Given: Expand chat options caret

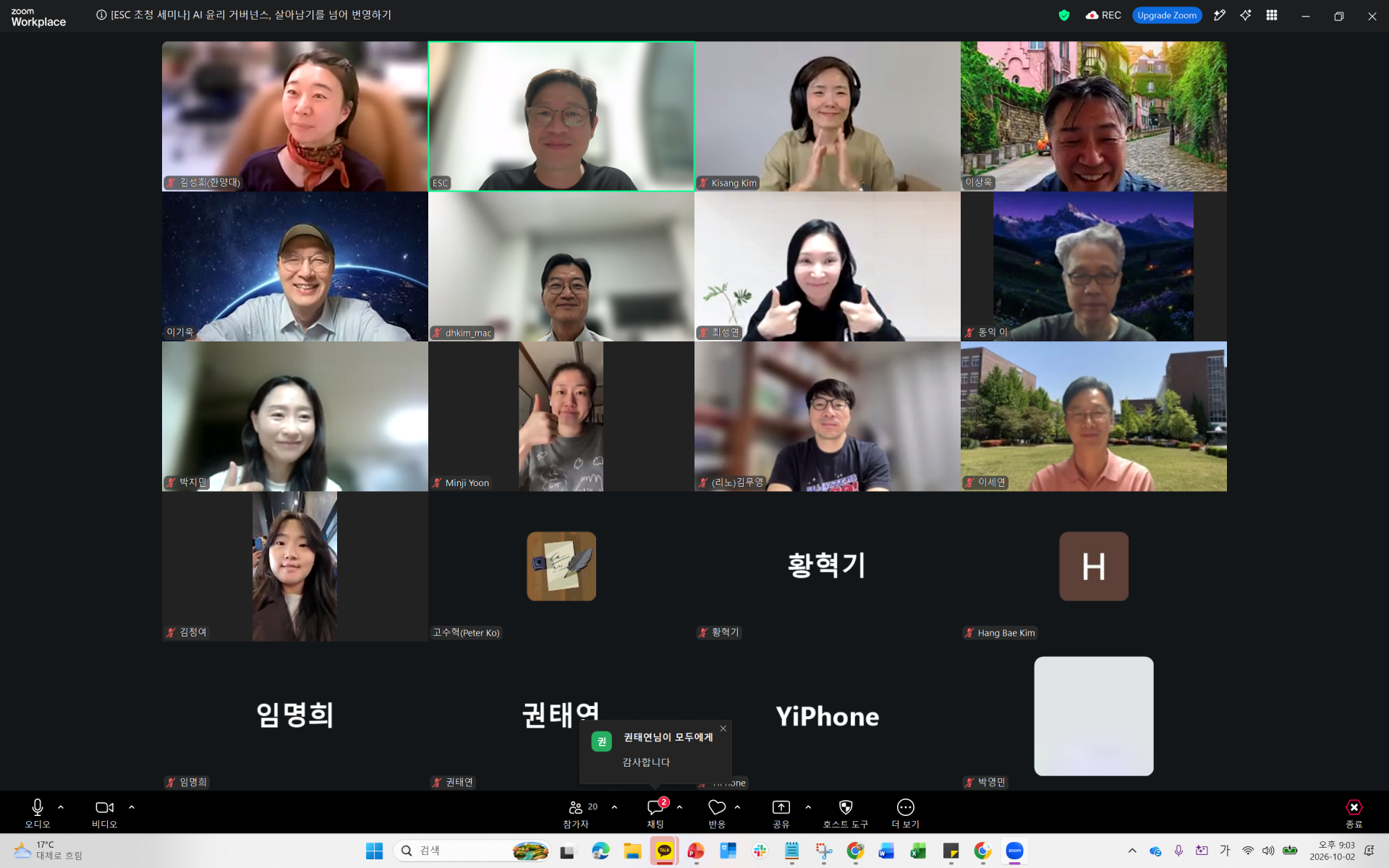Looking at the screenshot, I should pyautogui.click(x=679, y=807).
